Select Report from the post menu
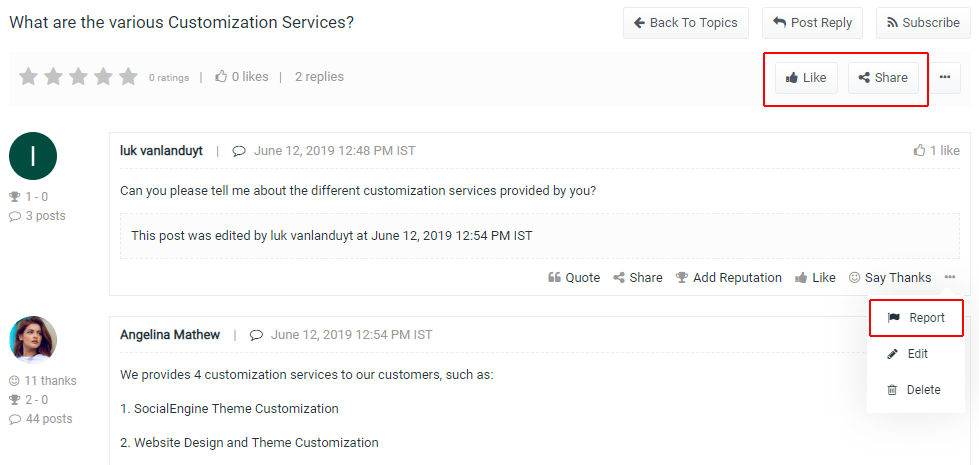The height and width of the screenshot is (465, 979). click(915, 318)
